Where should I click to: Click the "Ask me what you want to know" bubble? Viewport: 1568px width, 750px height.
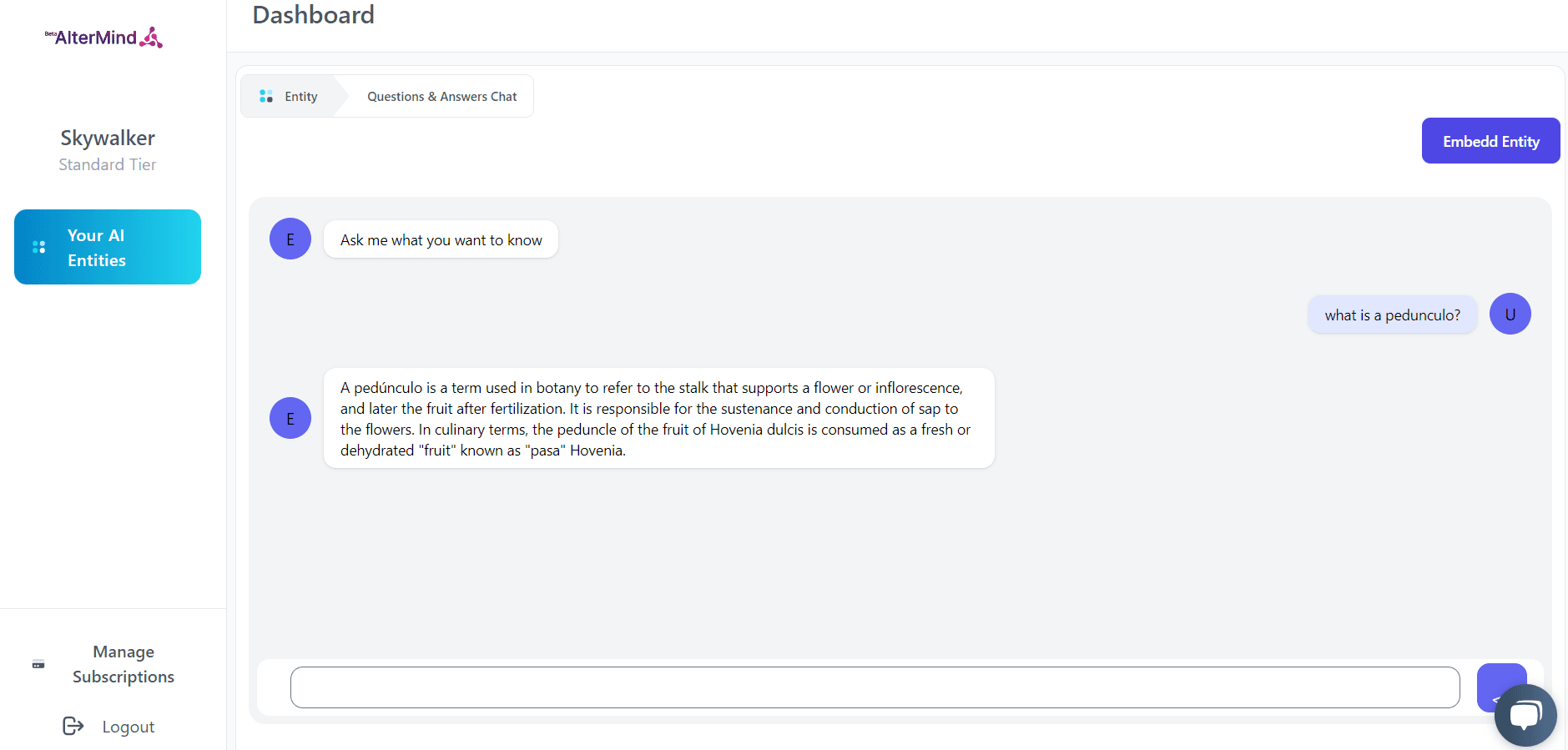coord(441,240)
